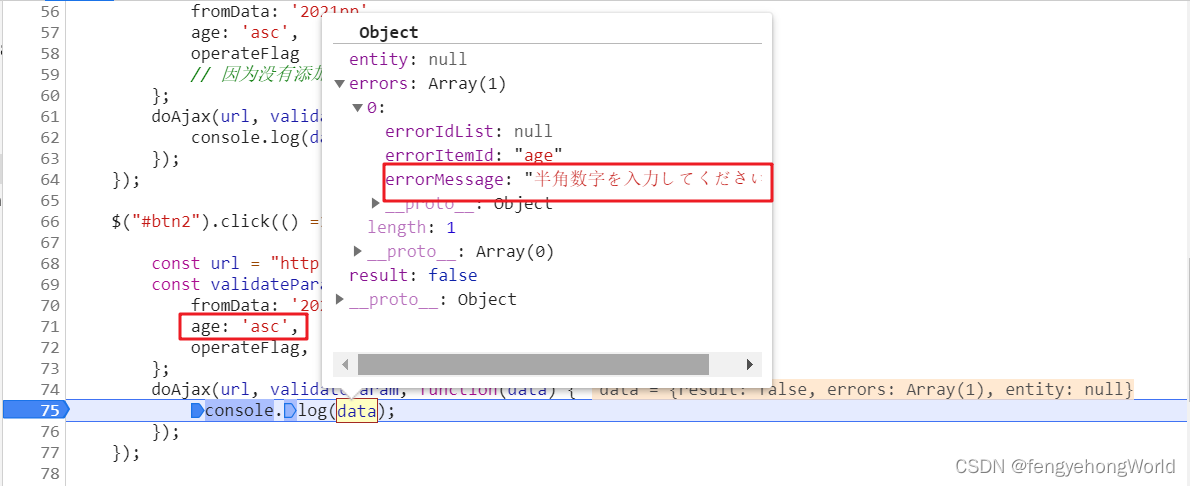Click inline data value hint on line 74
The width and height of the screenshot is (1190, 486).
coord(862,390)
